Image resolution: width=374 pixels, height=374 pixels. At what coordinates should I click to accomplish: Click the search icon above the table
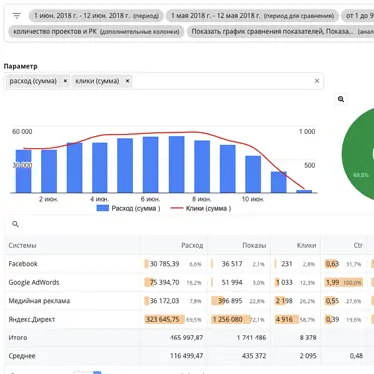pyautogui.click(x=15, y=224)
